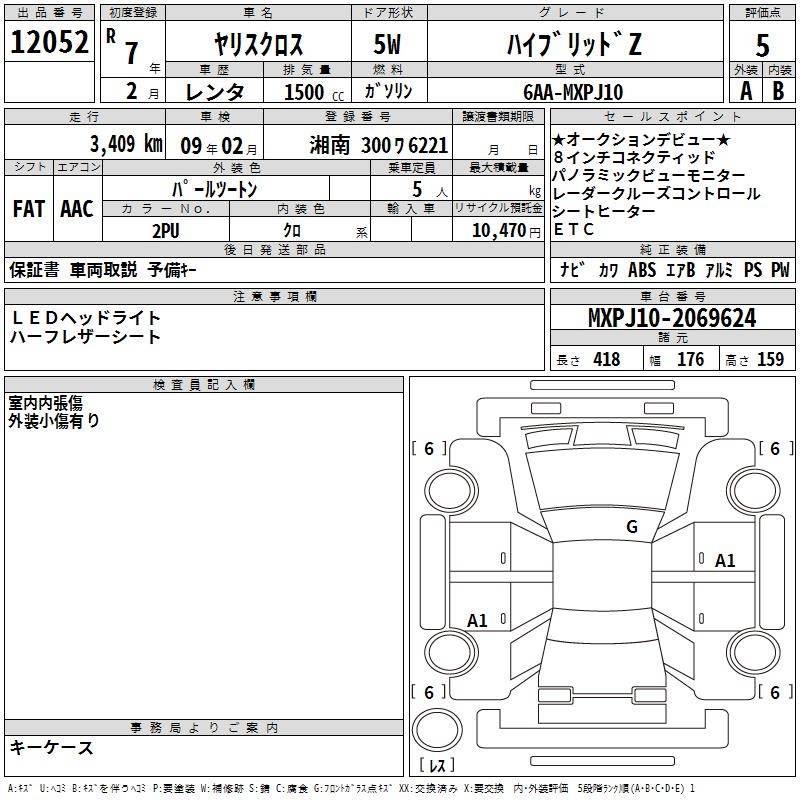Click 保証書 in later-shipped parts
Viewport: 800px width, 800px height.
pyautogui.click(x=34, y=270)
